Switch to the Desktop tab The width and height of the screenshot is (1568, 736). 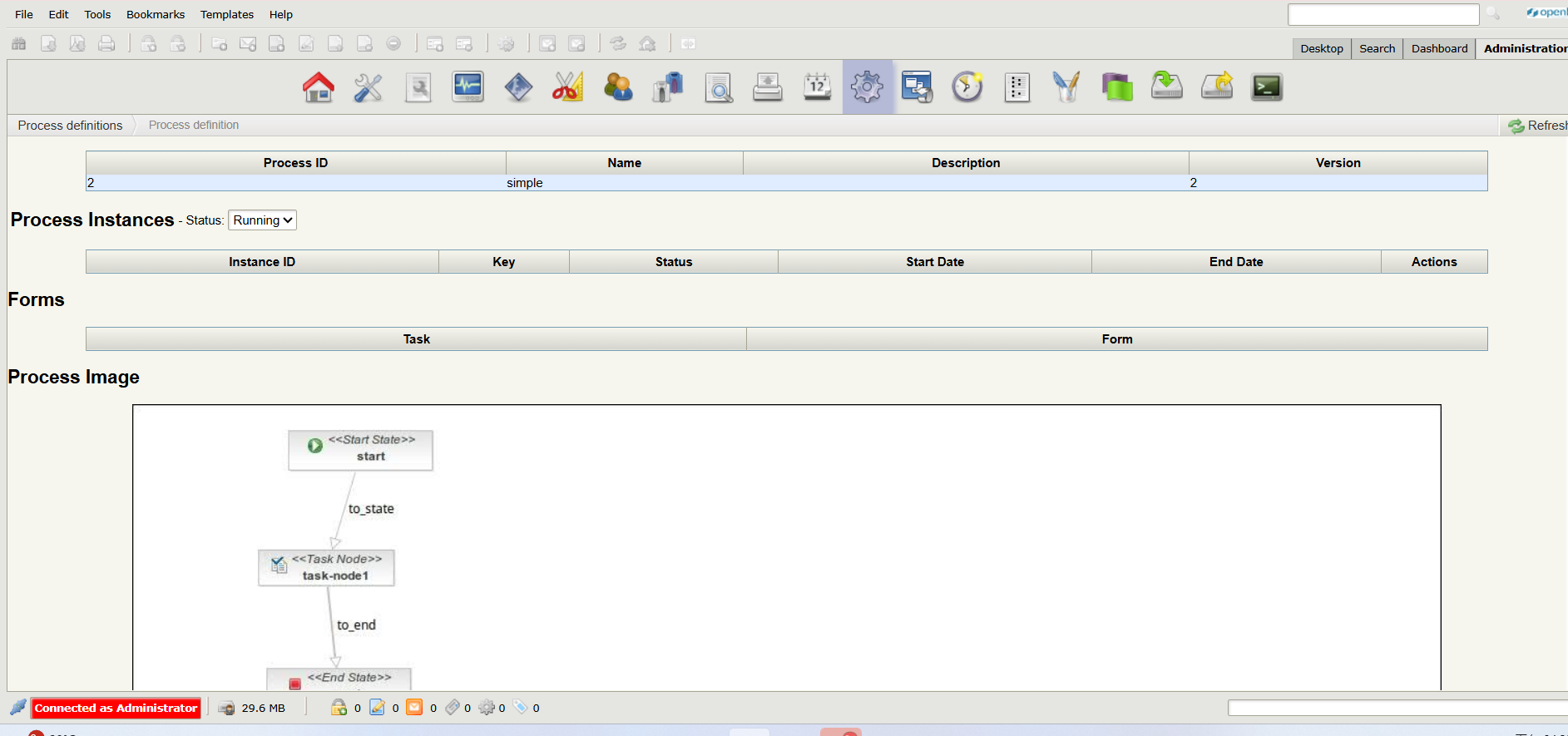(x=1322, y=48)
